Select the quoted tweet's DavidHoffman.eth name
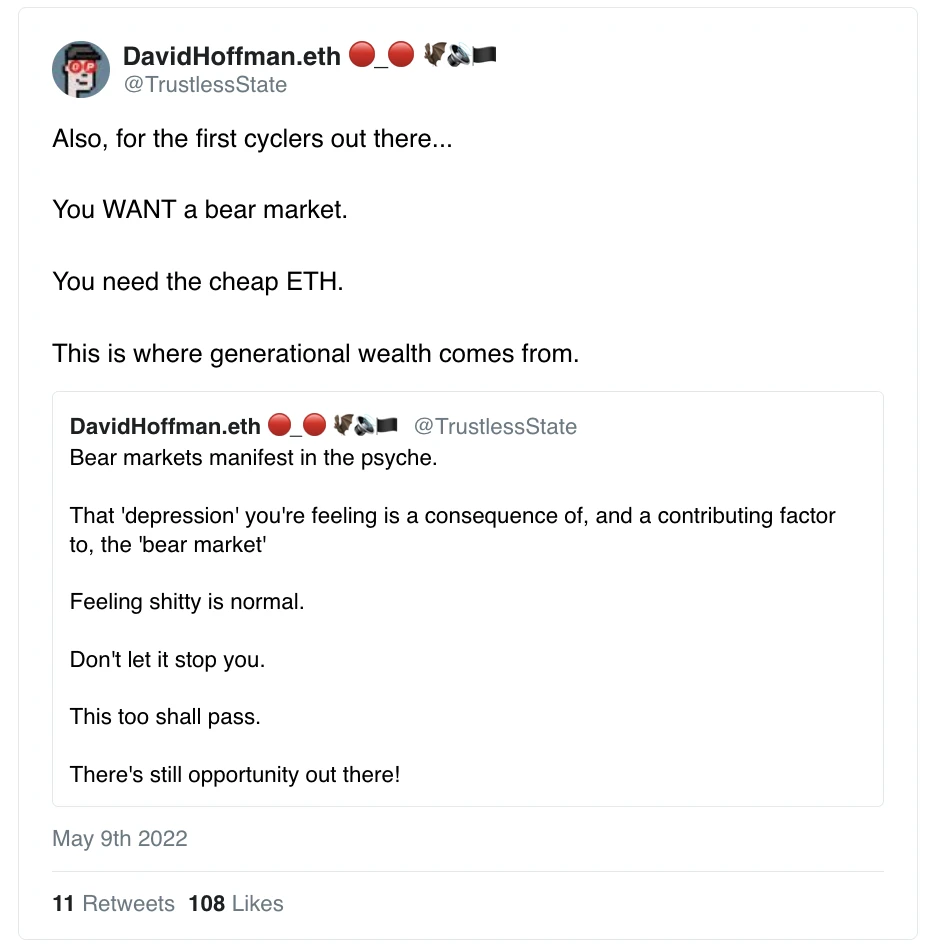Screen dimensions: 932x952 point(165,426)
